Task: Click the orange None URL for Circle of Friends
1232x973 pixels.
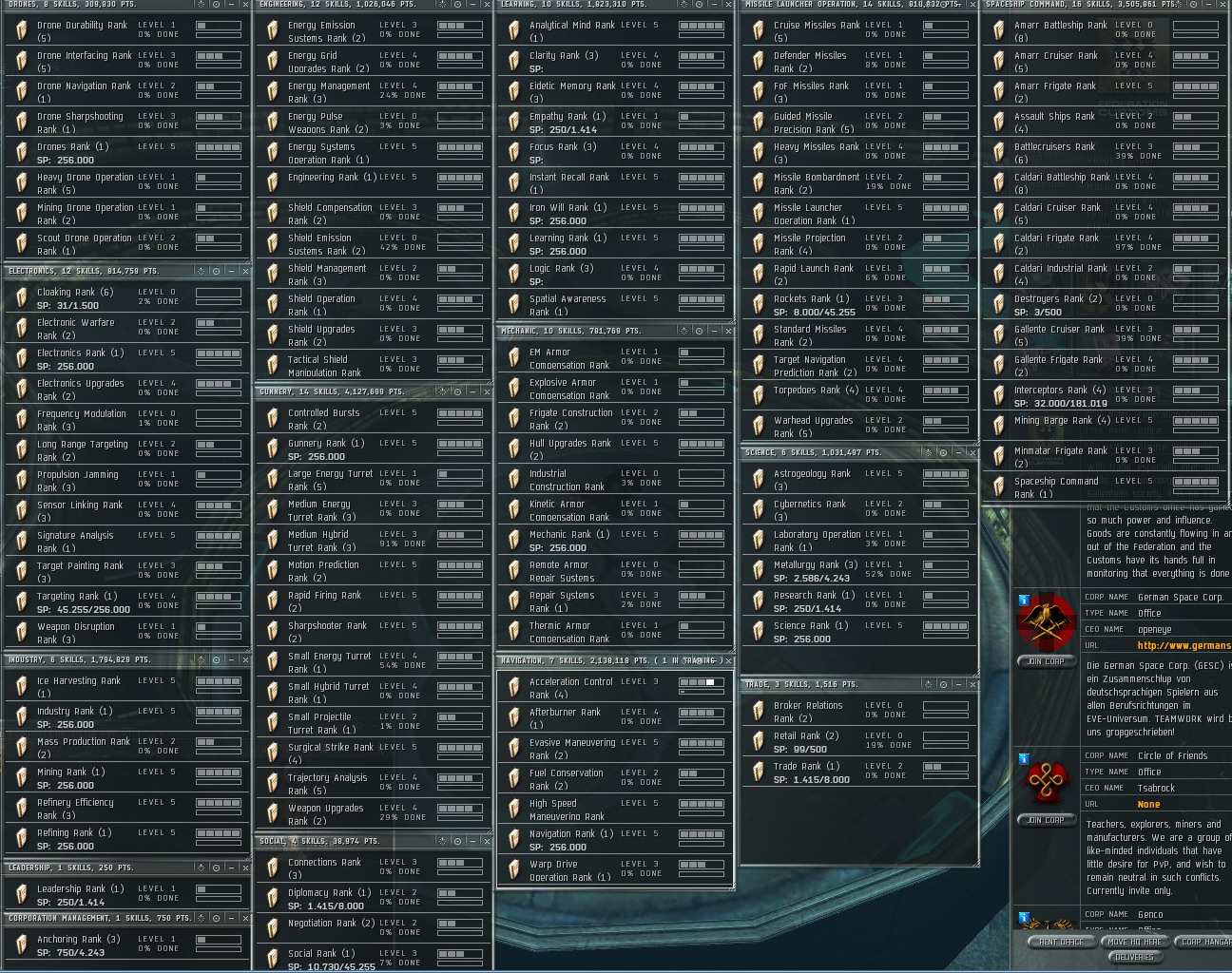Action: [x=1148, y=805]
